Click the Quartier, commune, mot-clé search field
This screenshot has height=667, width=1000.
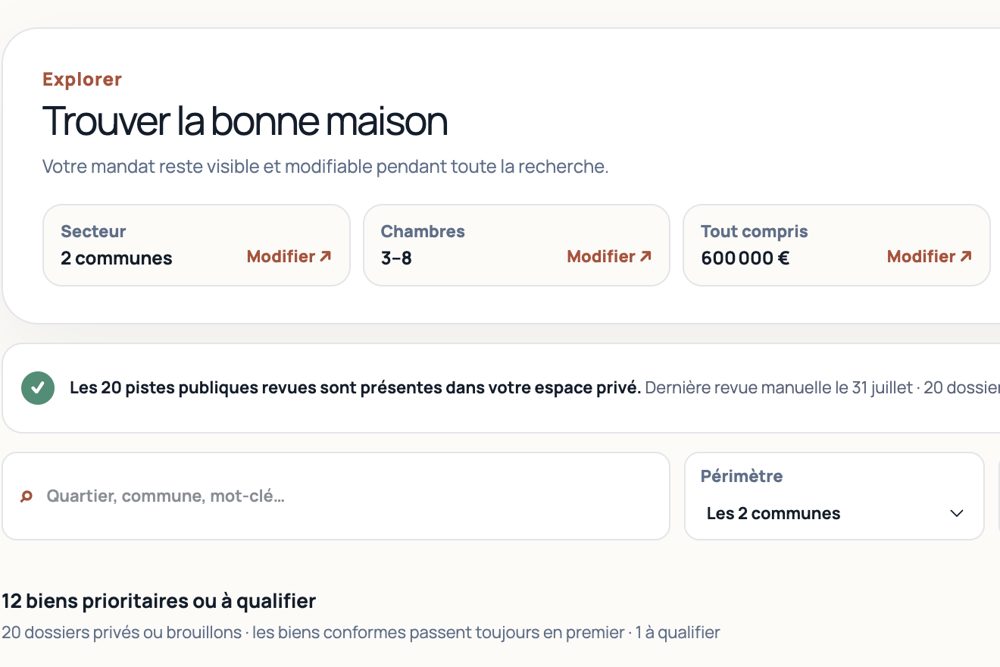(x=336, y=496)
